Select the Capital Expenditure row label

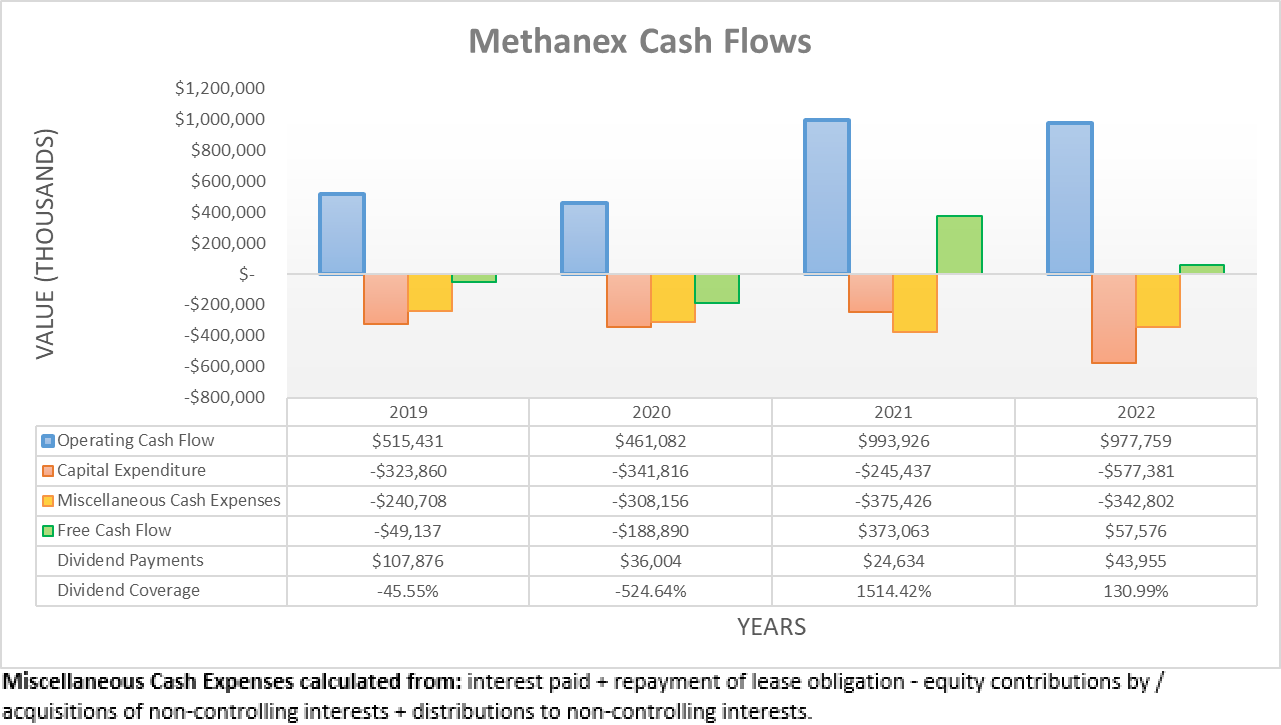132,470
